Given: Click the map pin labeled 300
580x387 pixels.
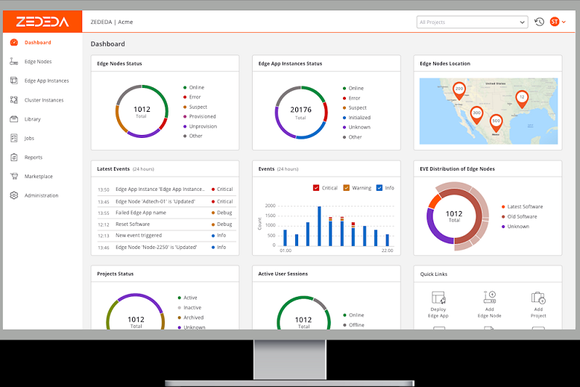Looking at the screenshot, I should (x=477, y=115).
